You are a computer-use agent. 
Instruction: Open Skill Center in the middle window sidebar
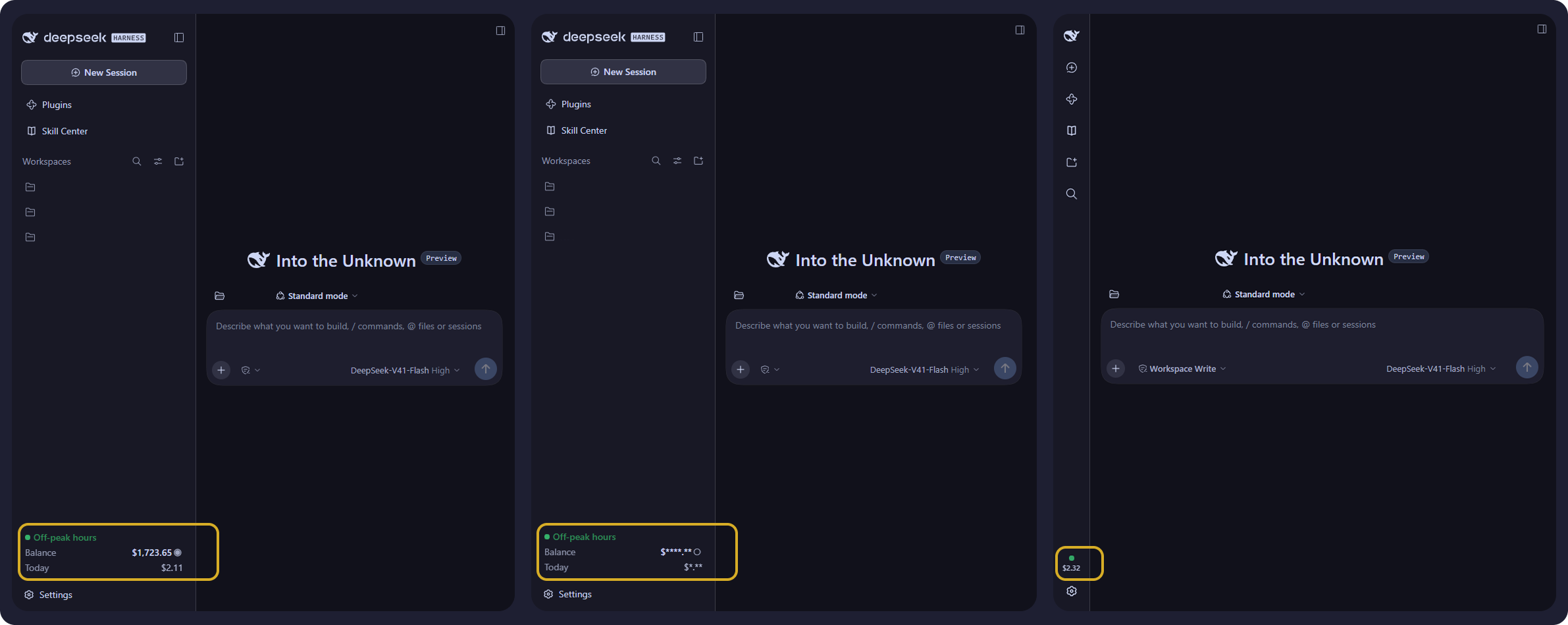pyautogui.click(x=577, y=130)
